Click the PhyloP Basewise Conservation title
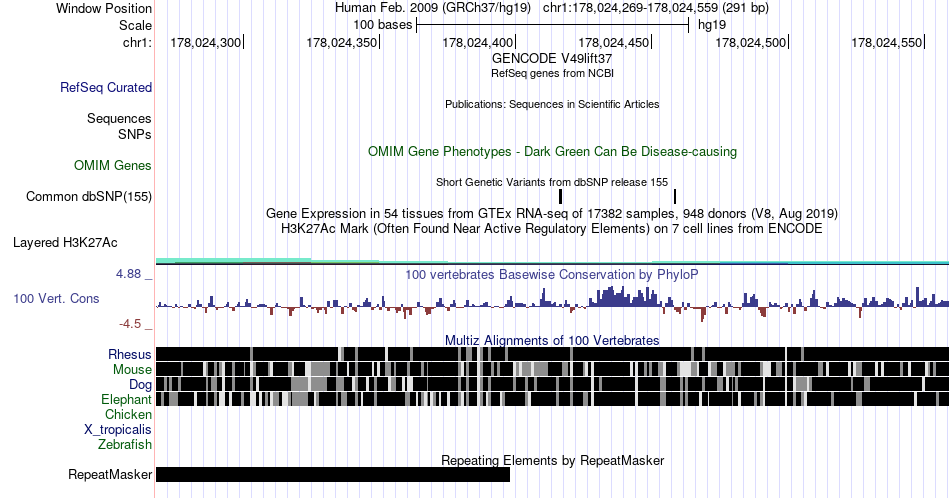Image resolution: width=950 pixels, height=498 pixels. click(552, 274)
